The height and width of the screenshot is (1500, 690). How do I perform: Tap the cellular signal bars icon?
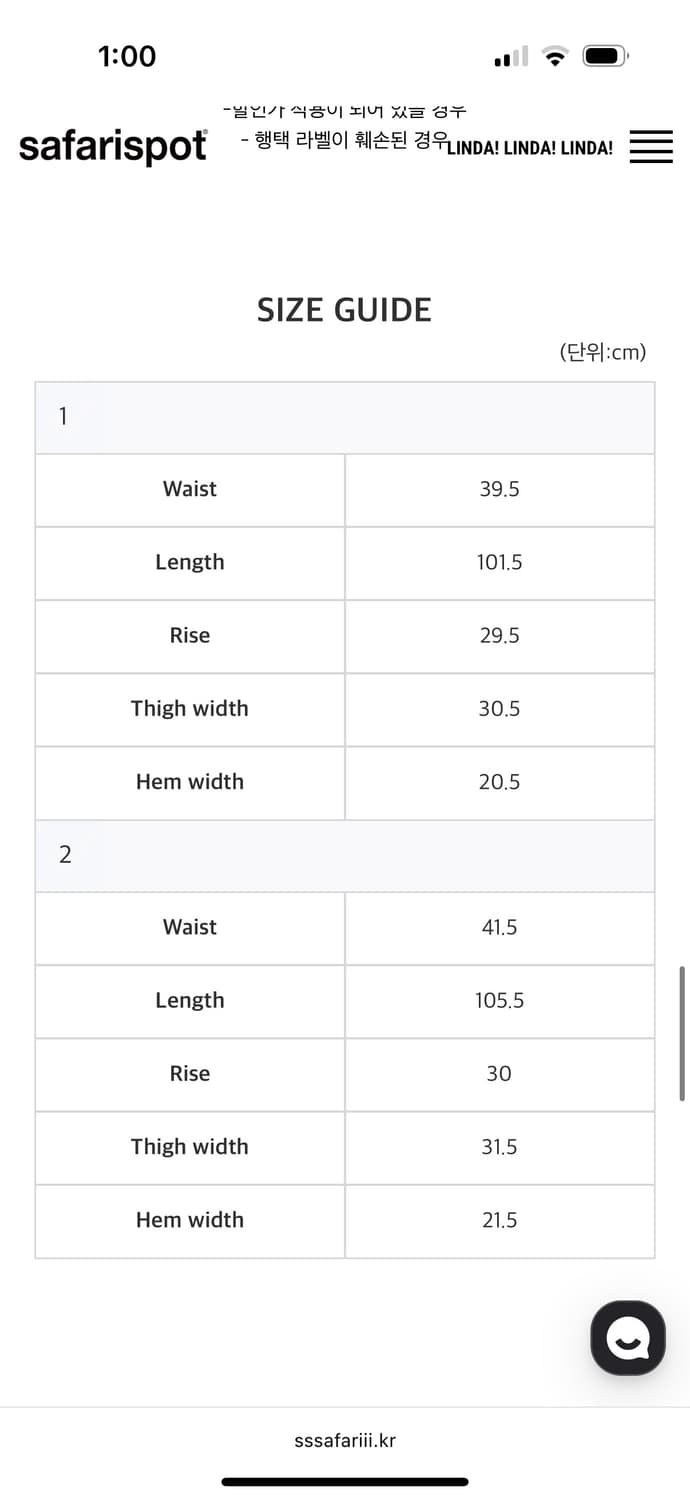tap(509, 57)
